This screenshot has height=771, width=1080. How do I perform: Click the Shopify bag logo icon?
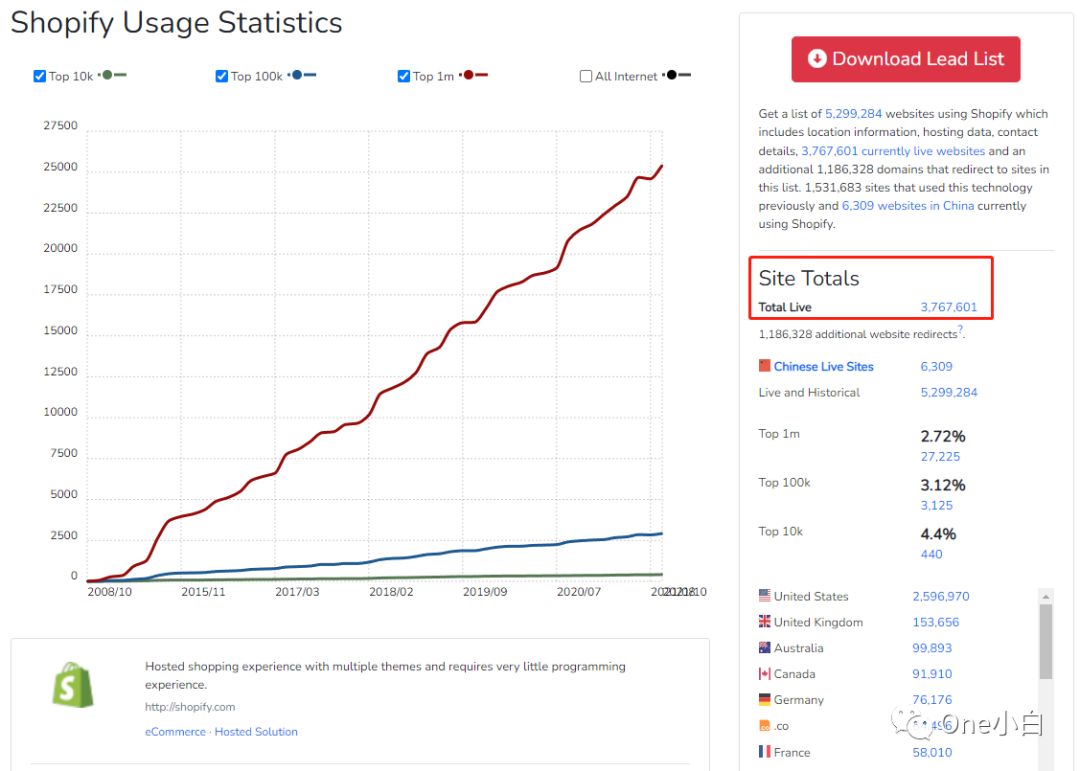pos(72,685)
